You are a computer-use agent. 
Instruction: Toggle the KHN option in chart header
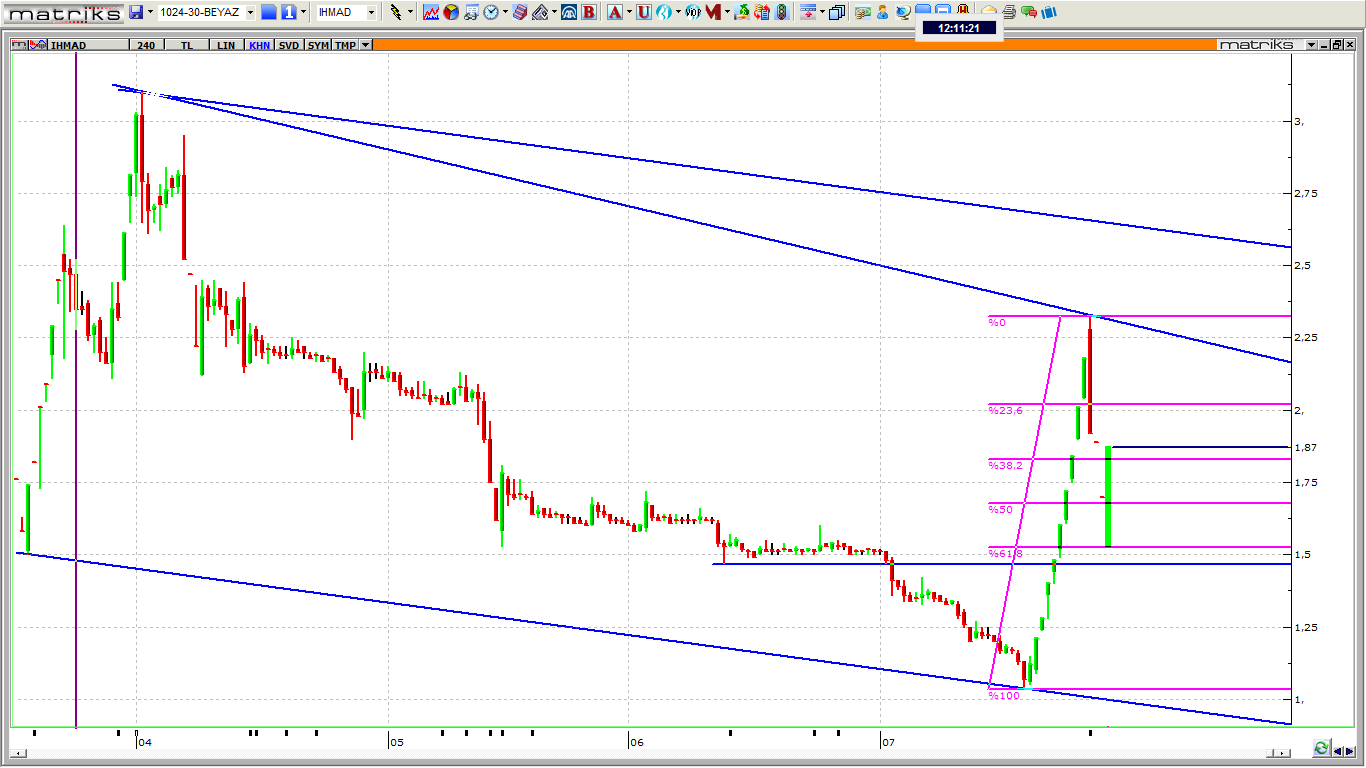[259, 45]
